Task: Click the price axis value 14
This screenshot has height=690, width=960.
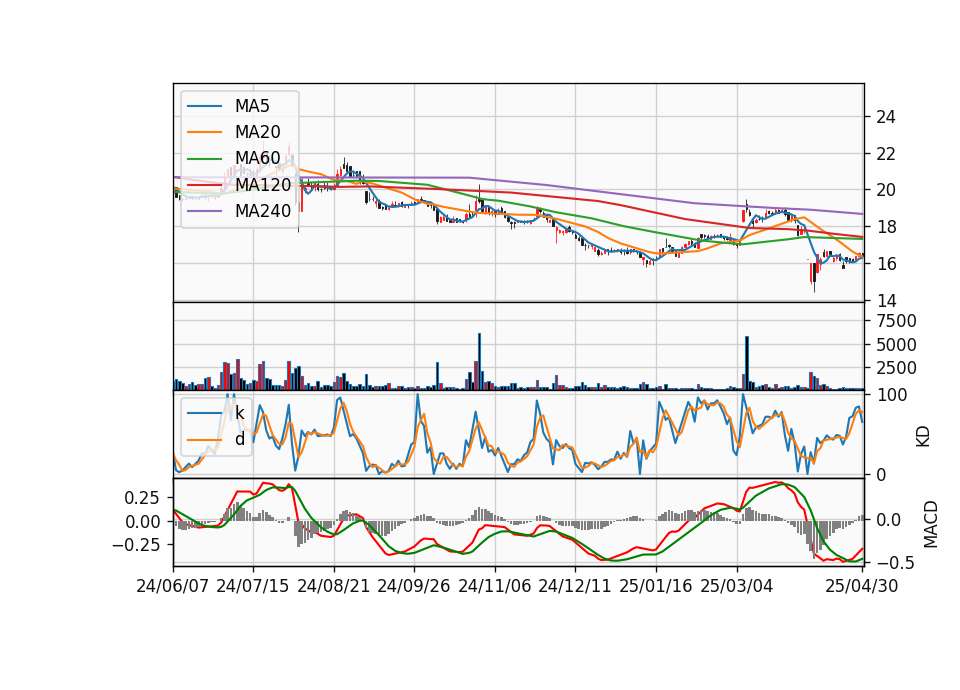Action: click(886, 301)
